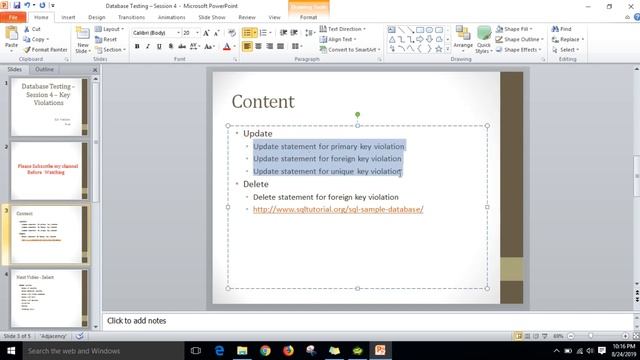
Task: Activate the Format Painter
Action: pos(45,49)
